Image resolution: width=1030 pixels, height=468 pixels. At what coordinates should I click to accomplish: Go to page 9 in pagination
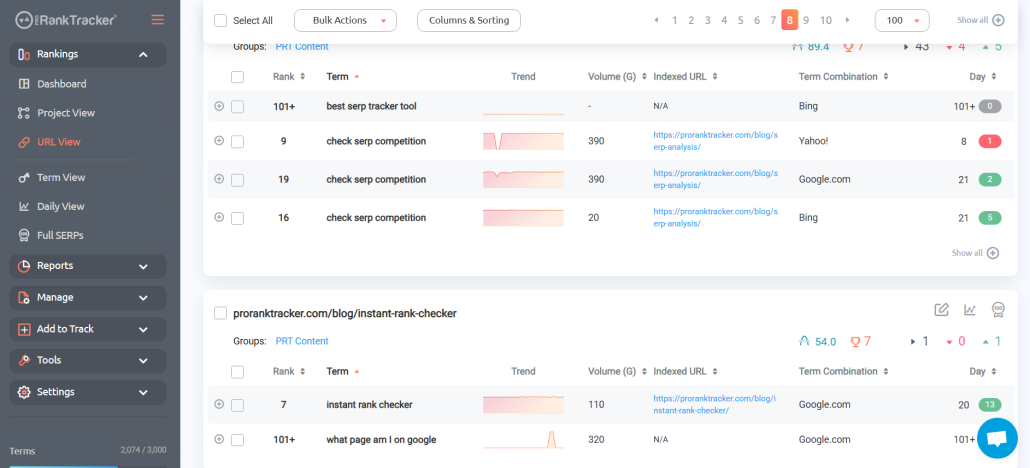pyautogui.click(x=806, y=20)
